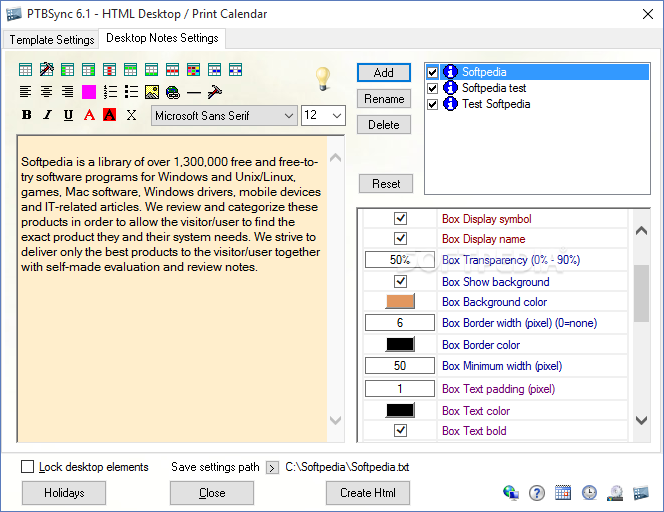Click the hammer tool icon after the line icon
The width and height of the screenshot is (664, 512).
215,91
